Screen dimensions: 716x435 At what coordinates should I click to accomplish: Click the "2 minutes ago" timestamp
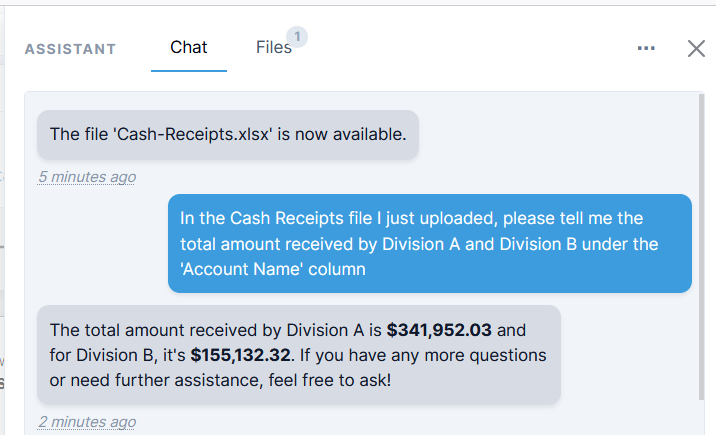(87, 421)
